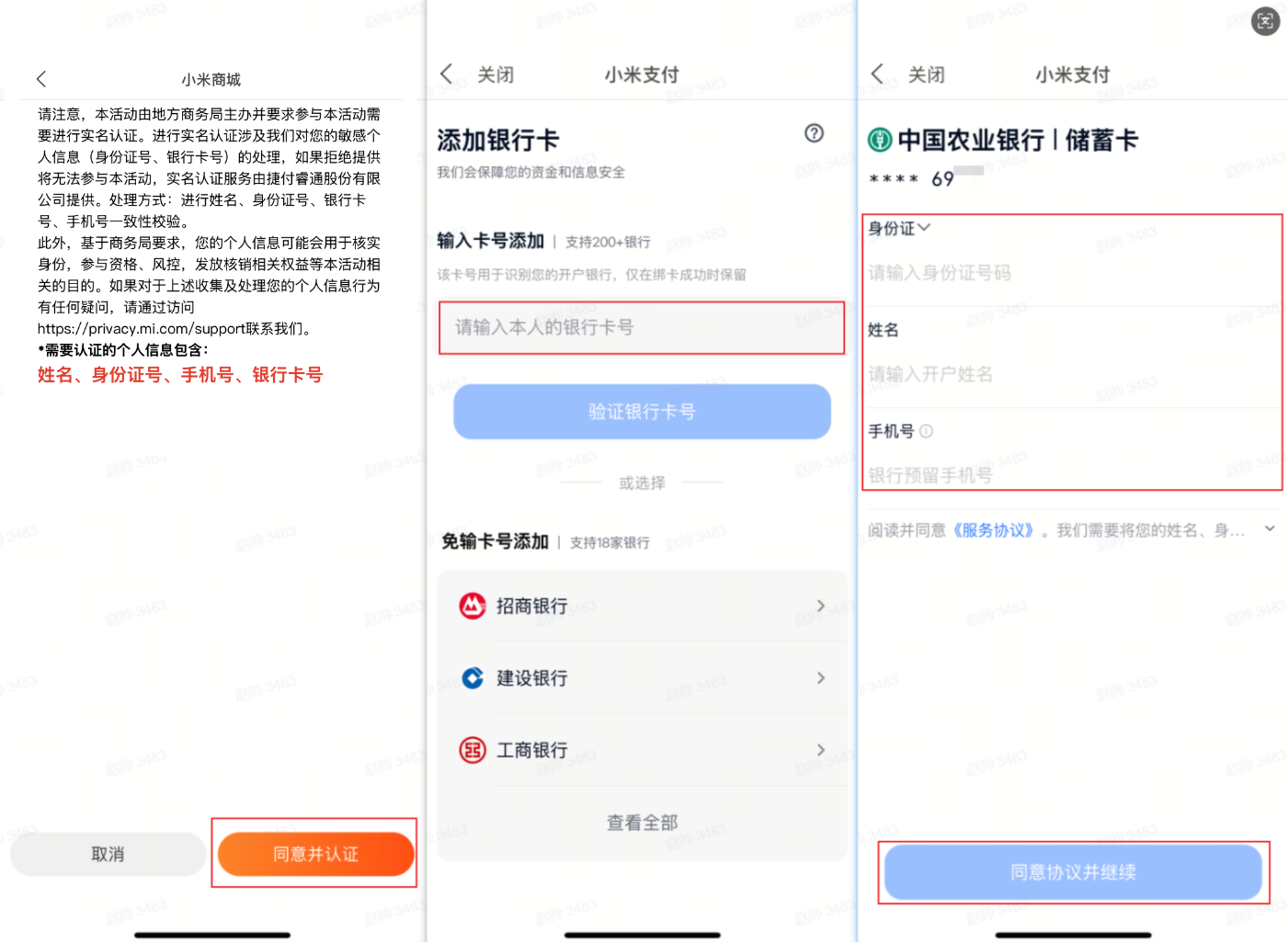Tap back arrow on 中国农业银行 card screen

pyautogui.click(x=877, y=74)
